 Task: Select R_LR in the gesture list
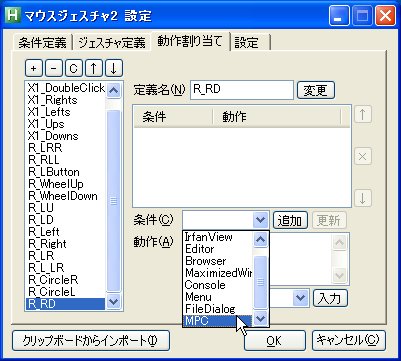(x=66, y=256)
